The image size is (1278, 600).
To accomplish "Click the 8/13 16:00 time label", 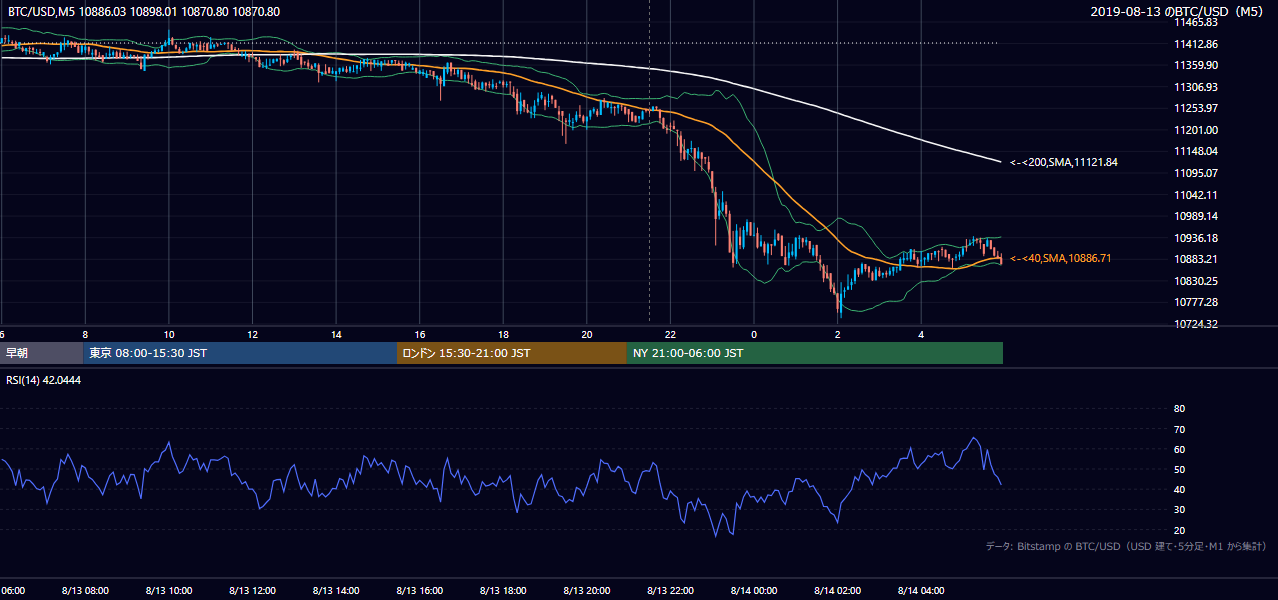I will pos(420,591).
